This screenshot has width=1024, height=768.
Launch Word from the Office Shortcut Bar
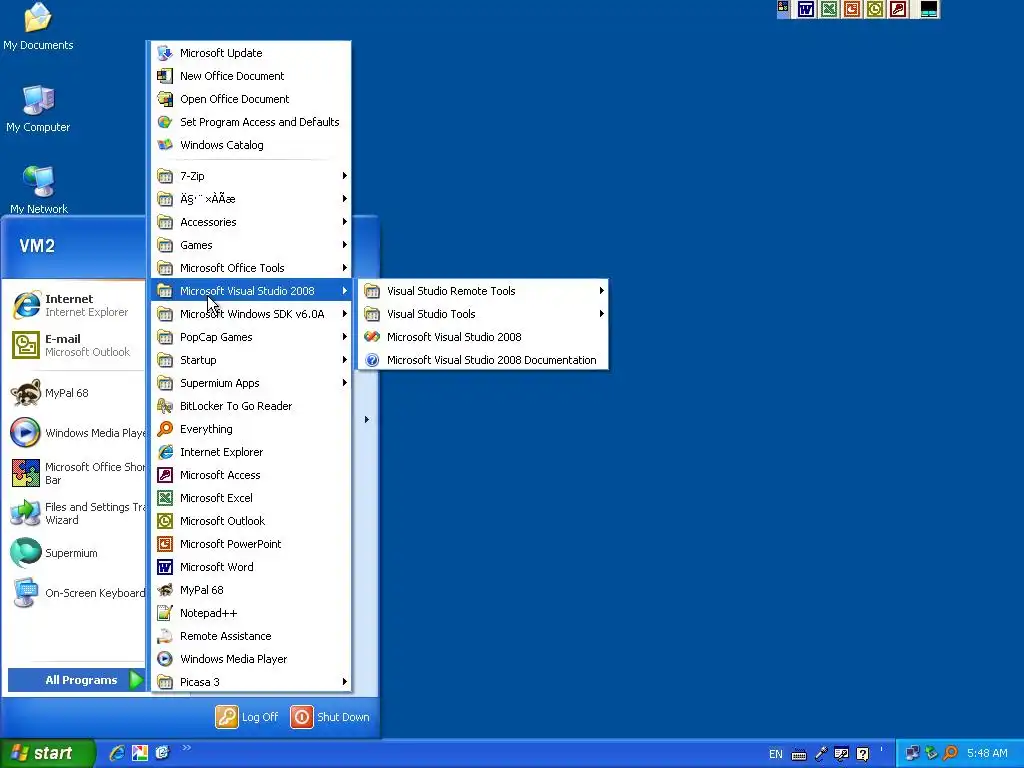(806, 9)
